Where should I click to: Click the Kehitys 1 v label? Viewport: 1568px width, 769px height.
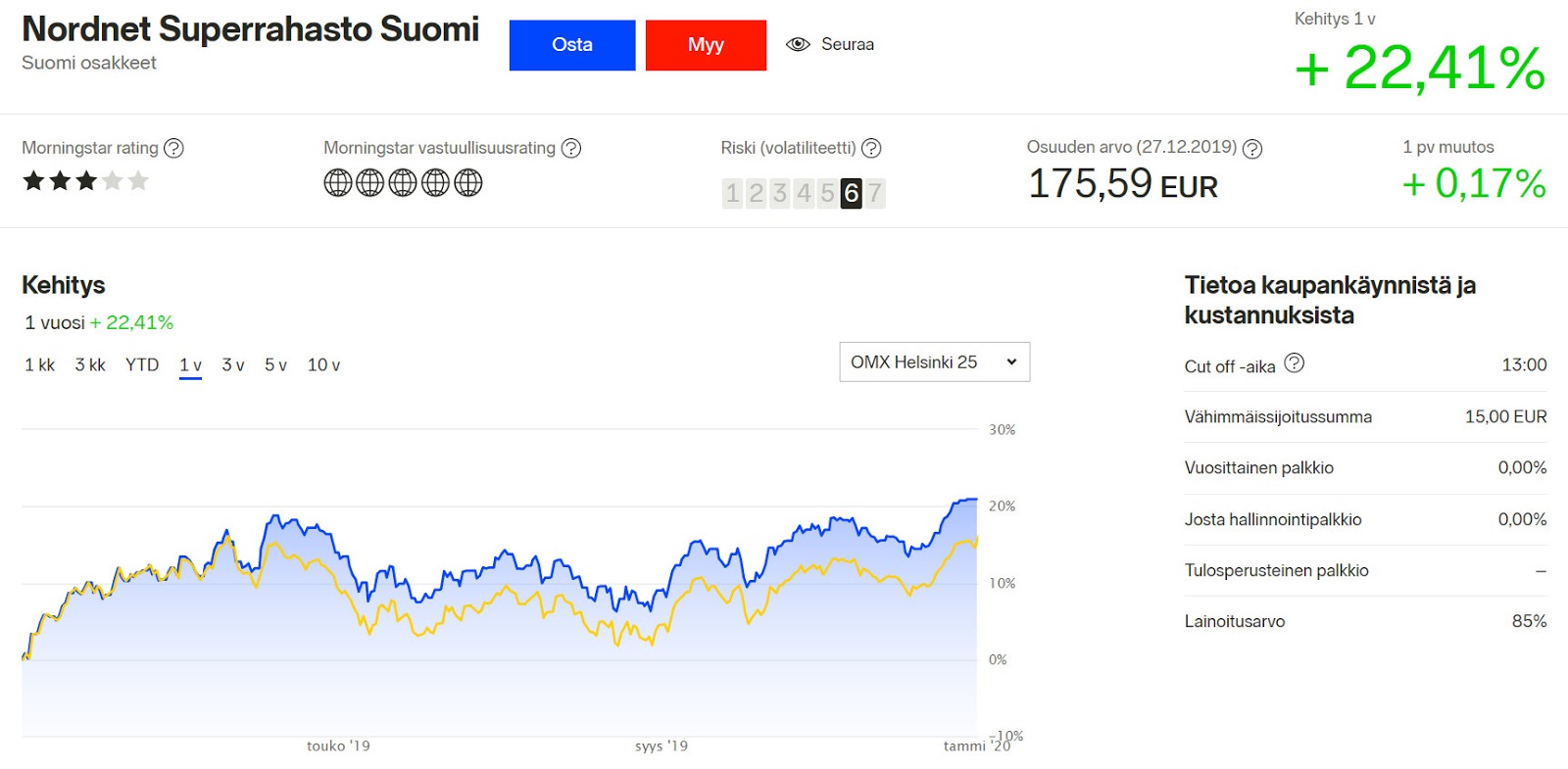1335,19
